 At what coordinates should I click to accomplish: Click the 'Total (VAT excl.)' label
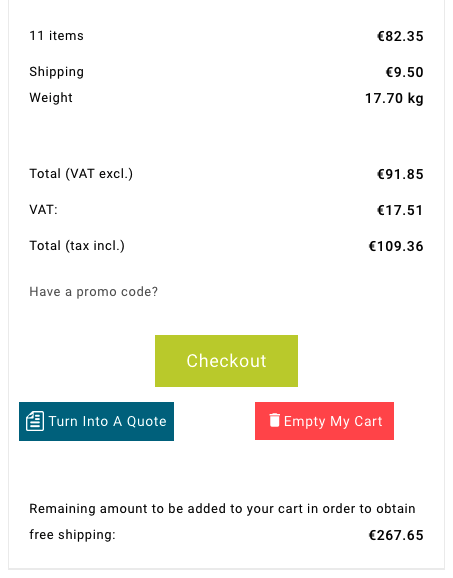tap(81, 174)
